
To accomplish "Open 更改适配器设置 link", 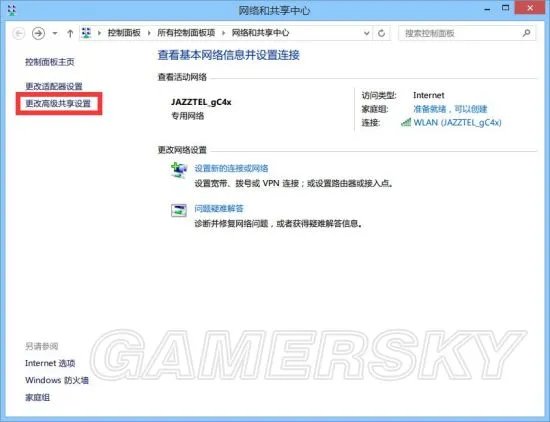I will 54,86.
